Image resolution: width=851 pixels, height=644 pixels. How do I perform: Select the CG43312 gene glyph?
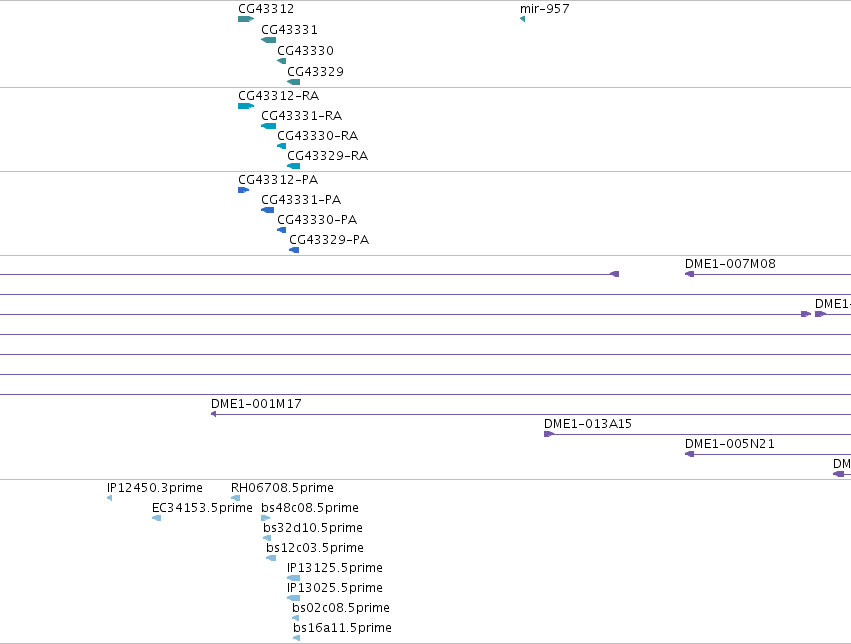[x=246, y=19]
